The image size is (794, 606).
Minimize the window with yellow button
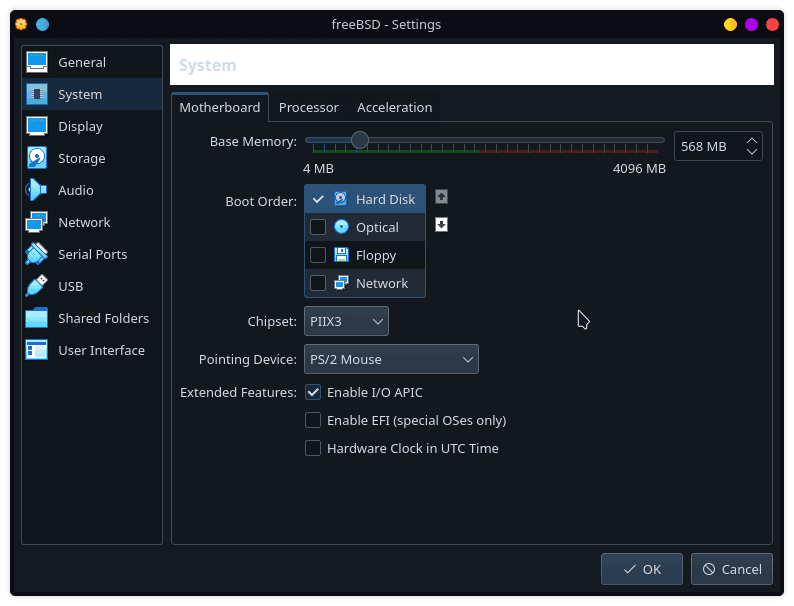point(730,24)
